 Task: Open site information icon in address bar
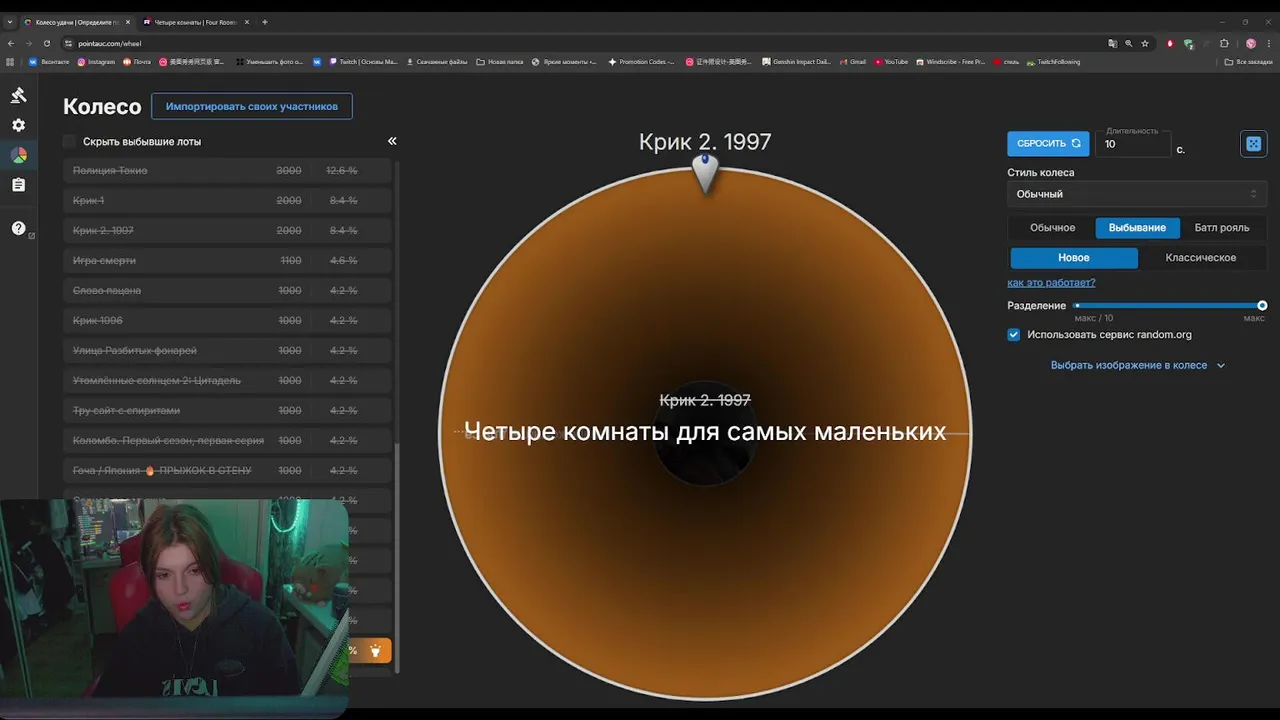(x=69, y=43)
